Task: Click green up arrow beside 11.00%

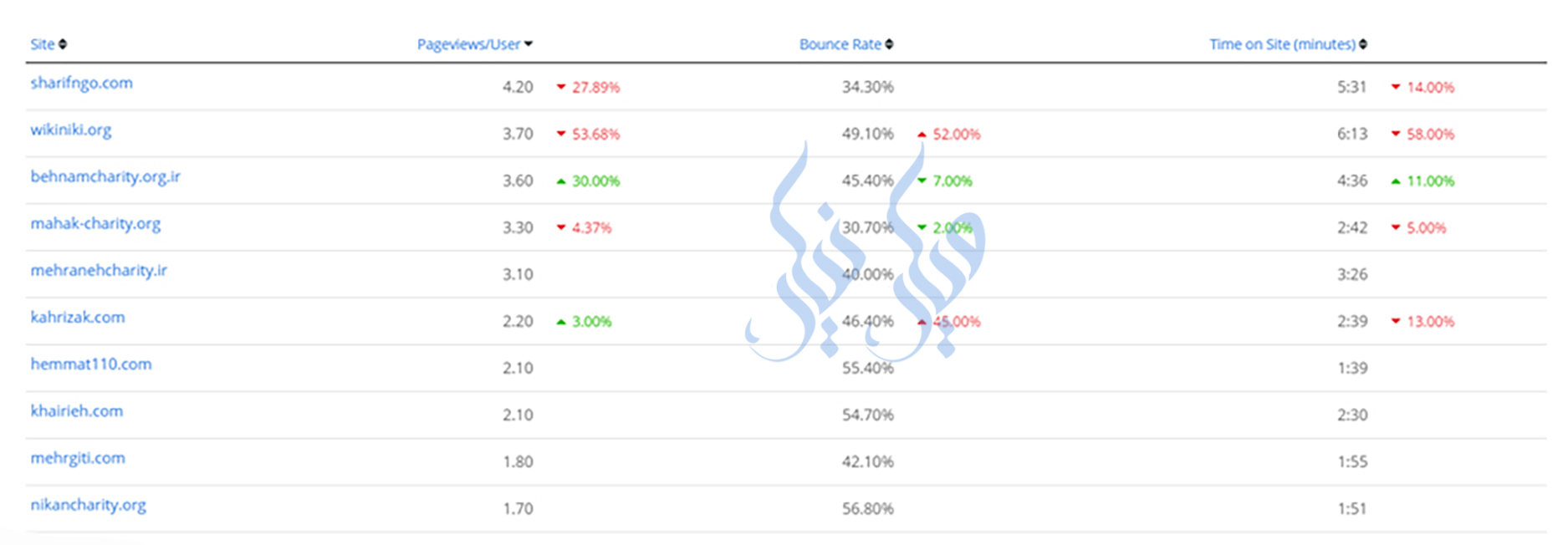Action: (x=1396, y=181)
